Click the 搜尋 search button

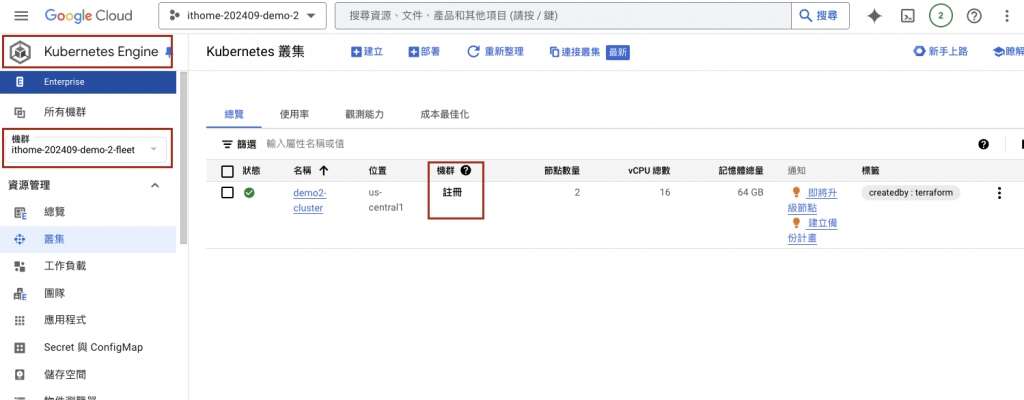click(820, 16)
